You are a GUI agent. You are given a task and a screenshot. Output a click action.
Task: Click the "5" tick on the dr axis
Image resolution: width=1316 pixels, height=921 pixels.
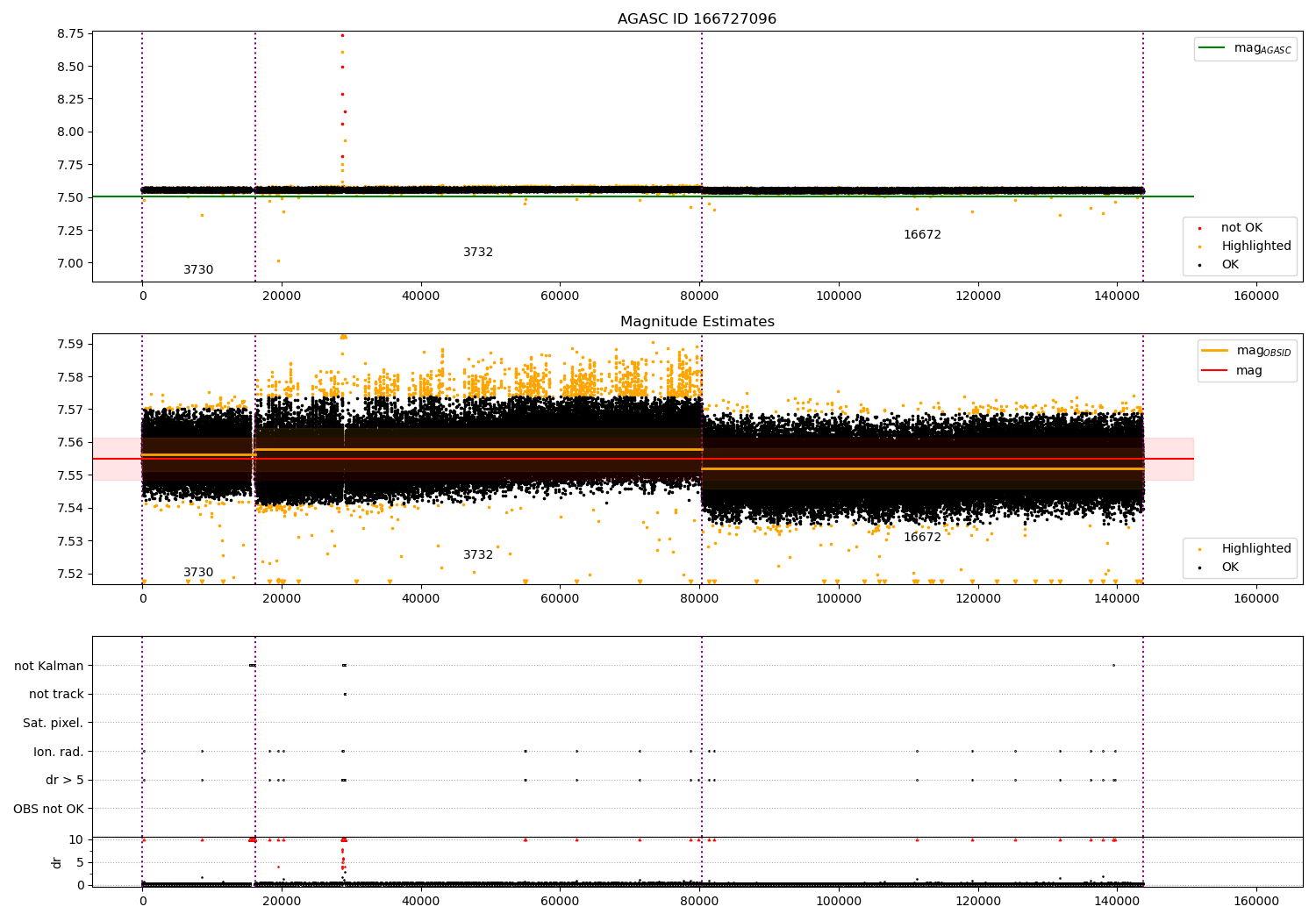(81, 863)
